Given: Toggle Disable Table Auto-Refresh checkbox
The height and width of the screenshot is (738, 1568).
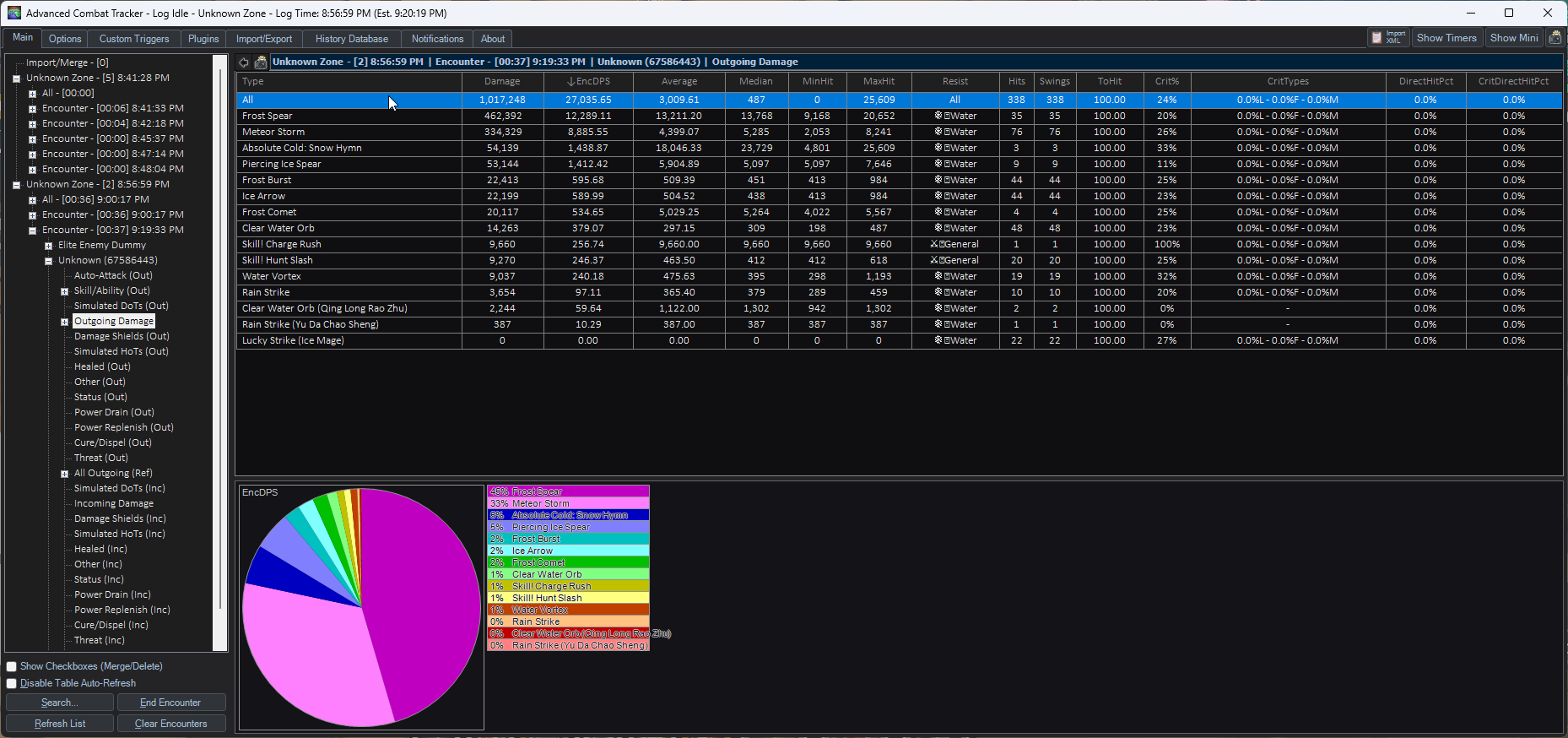Looking at the screenshot, I should pyautogui.click(x=12, y=684).
